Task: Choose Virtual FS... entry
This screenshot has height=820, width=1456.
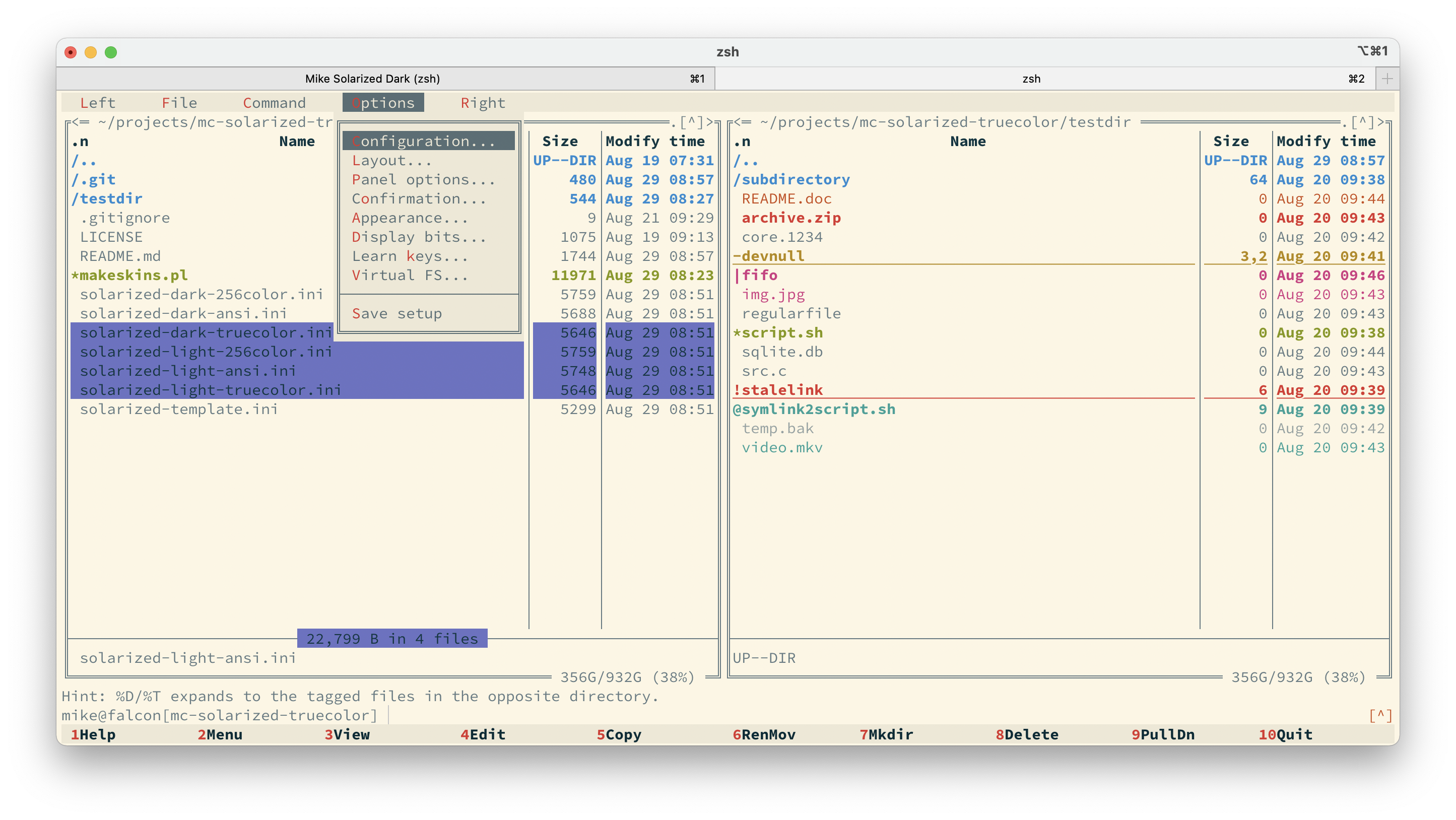Action: click(428, 276)
